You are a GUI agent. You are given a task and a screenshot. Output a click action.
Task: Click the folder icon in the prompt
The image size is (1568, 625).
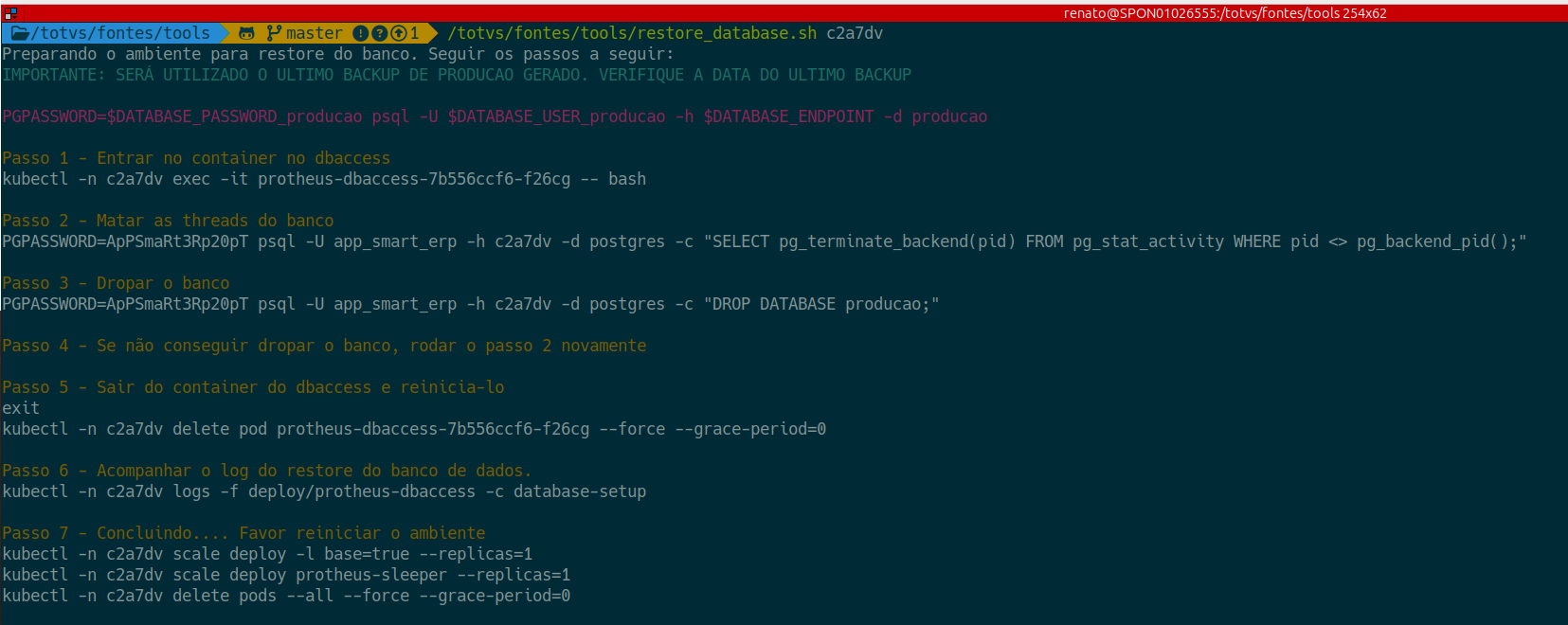pyautogui.click(x=20, y=33)
